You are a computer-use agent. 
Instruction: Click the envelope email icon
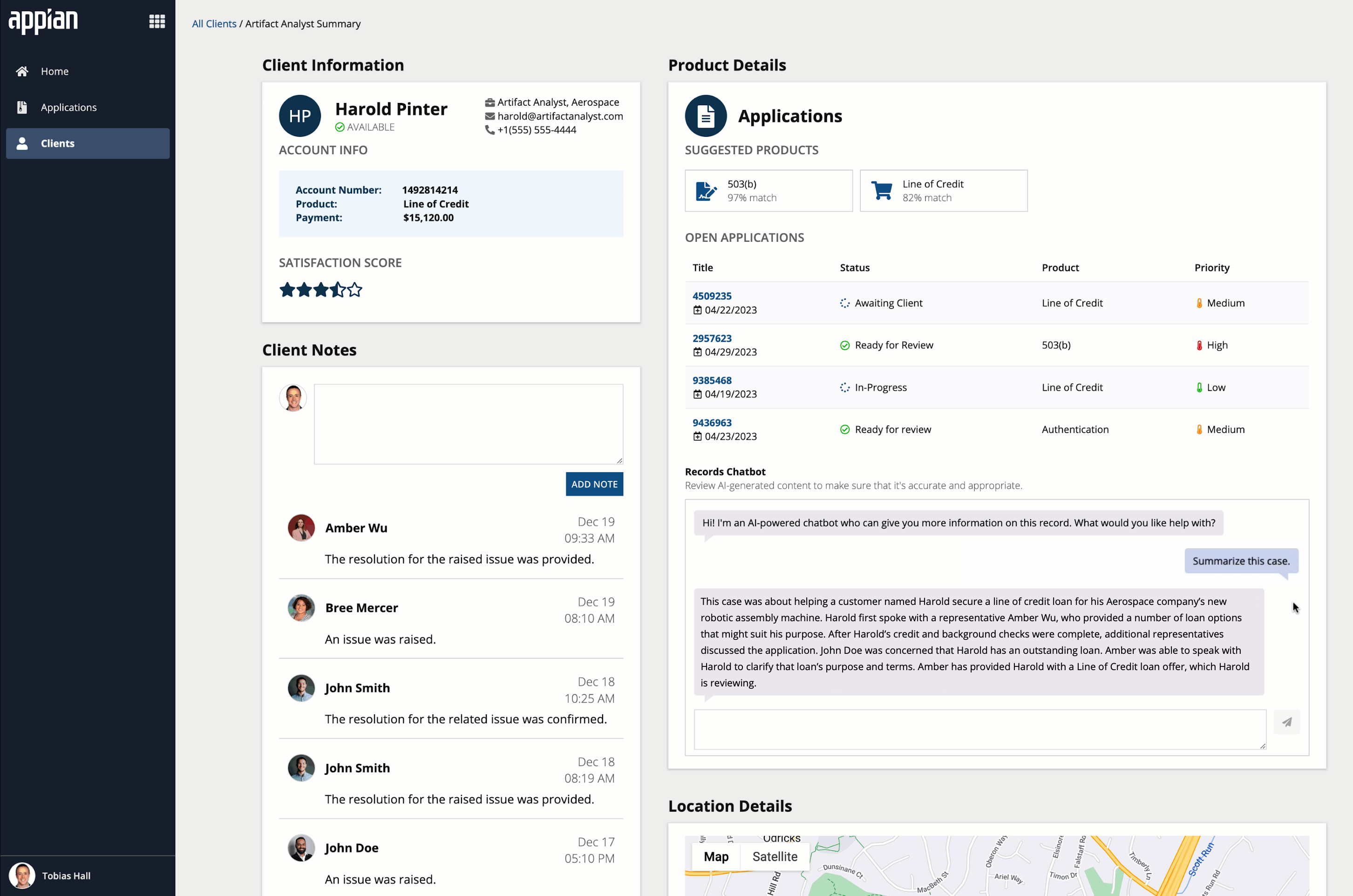[x=490, y=116]
